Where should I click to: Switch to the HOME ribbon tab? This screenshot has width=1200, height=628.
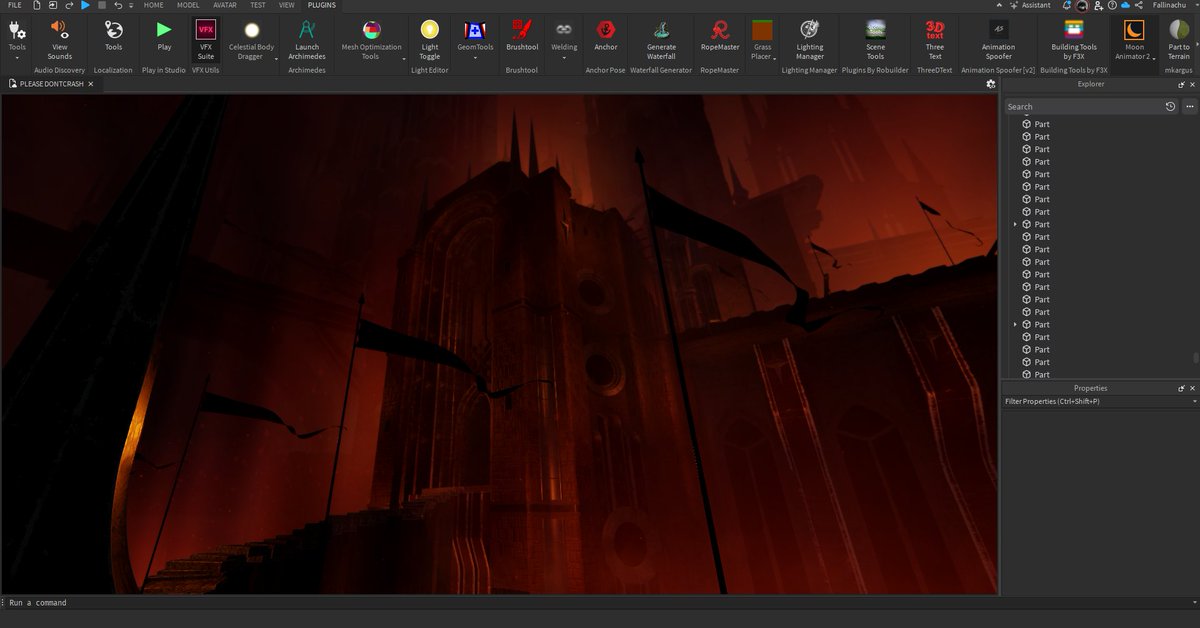tap(153, 5)
